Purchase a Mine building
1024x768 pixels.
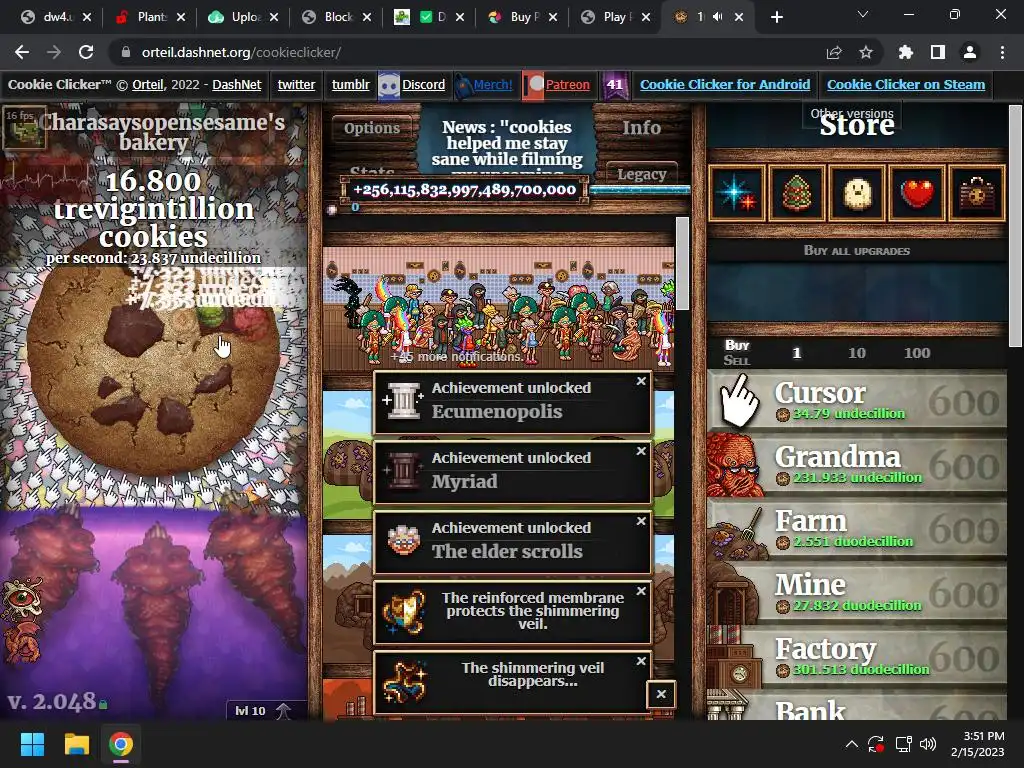[856, 592]
